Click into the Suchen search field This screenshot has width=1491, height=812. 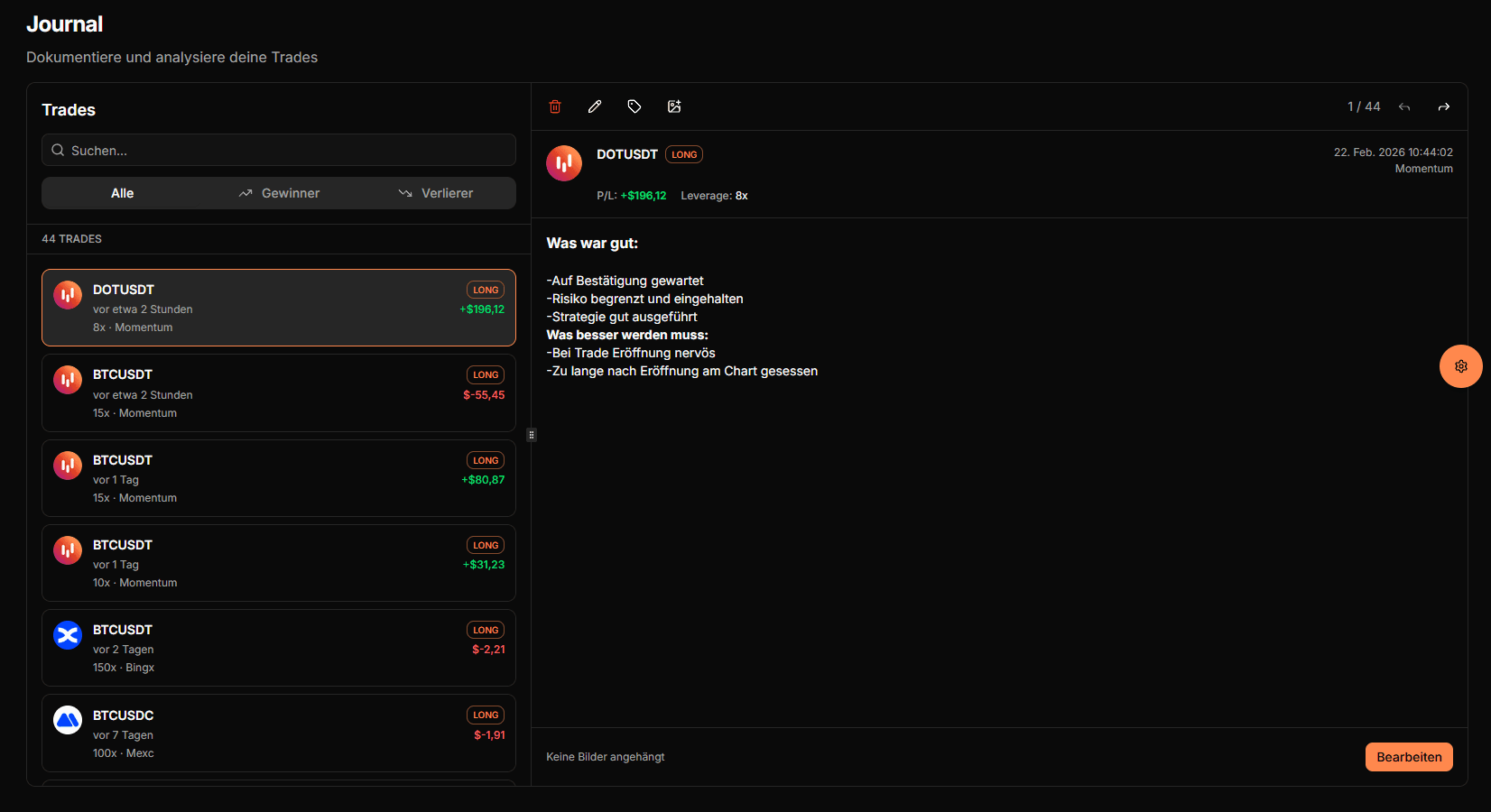pyautogui.click(x=278, y=150)
